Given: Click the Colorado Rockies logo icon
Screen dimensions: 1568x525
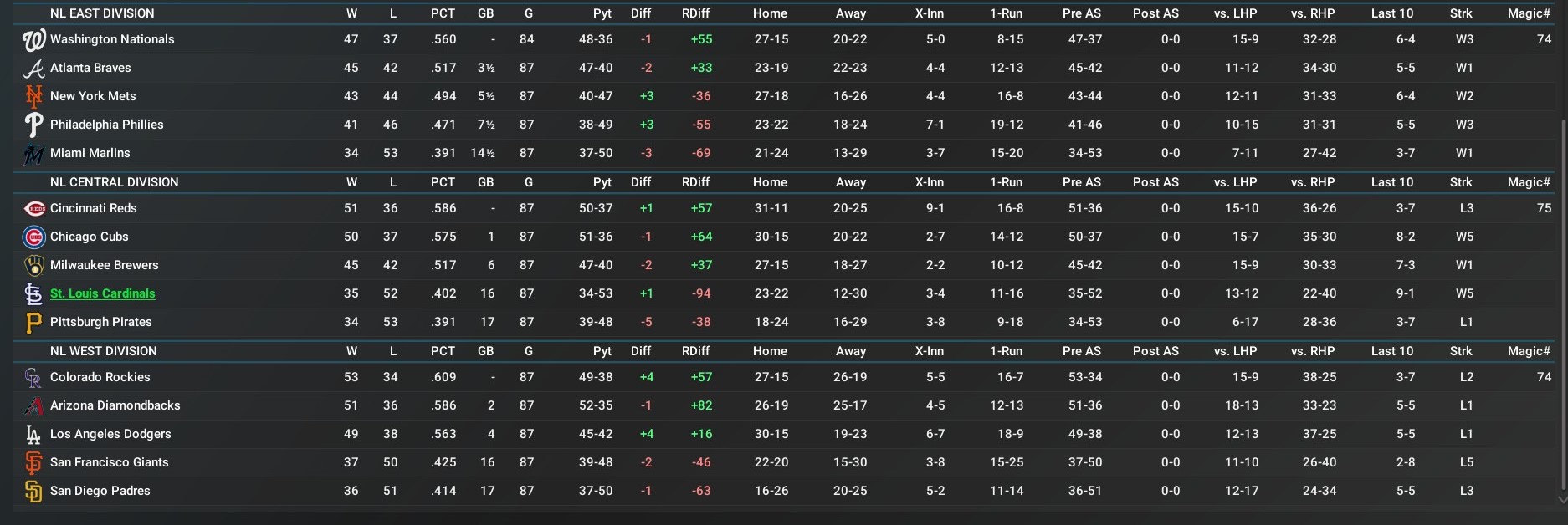Looking at the screenshot, I should (33, 378).
